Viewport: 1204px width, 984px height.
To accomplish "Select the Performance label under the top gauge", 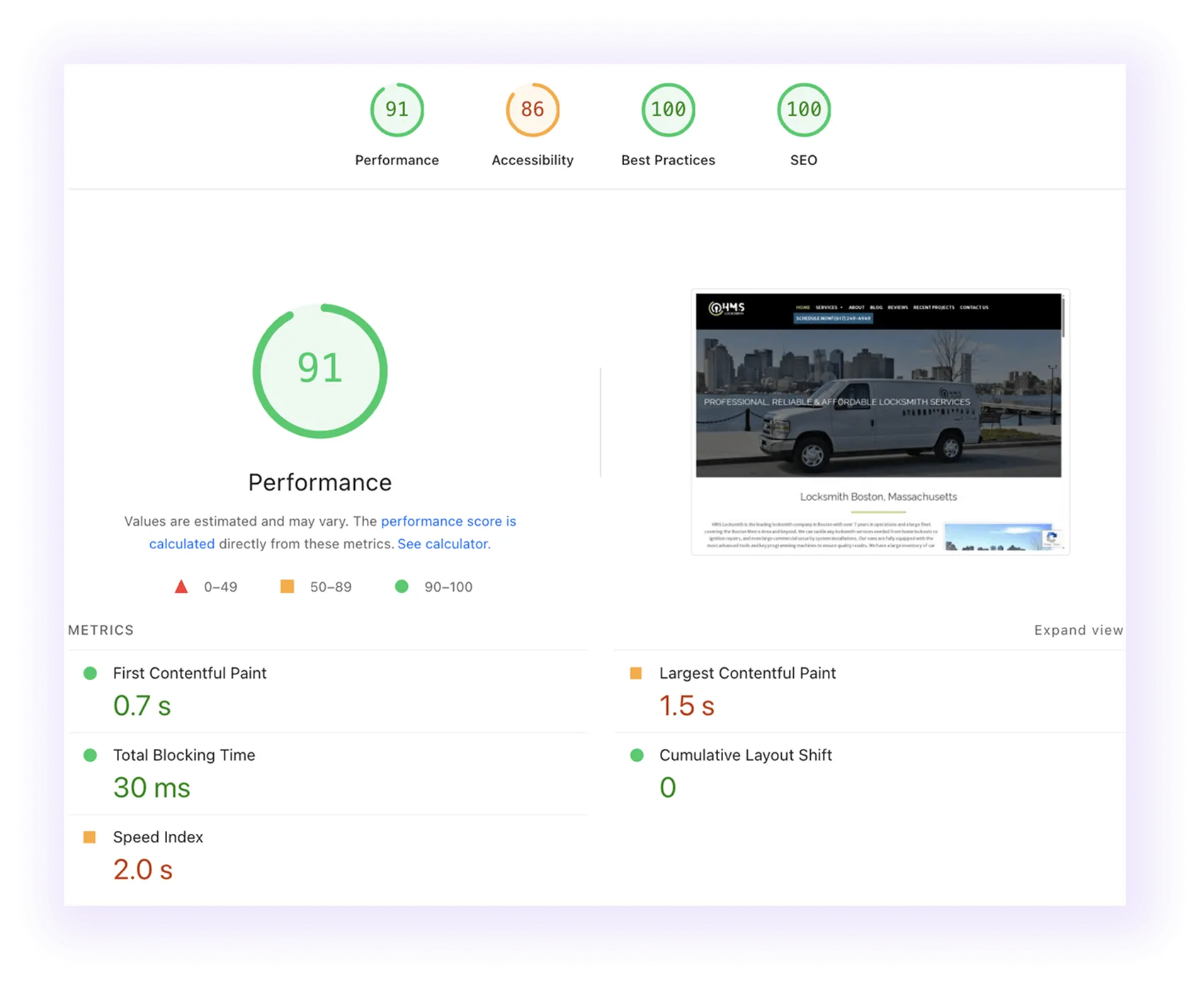I will [397, 160].
